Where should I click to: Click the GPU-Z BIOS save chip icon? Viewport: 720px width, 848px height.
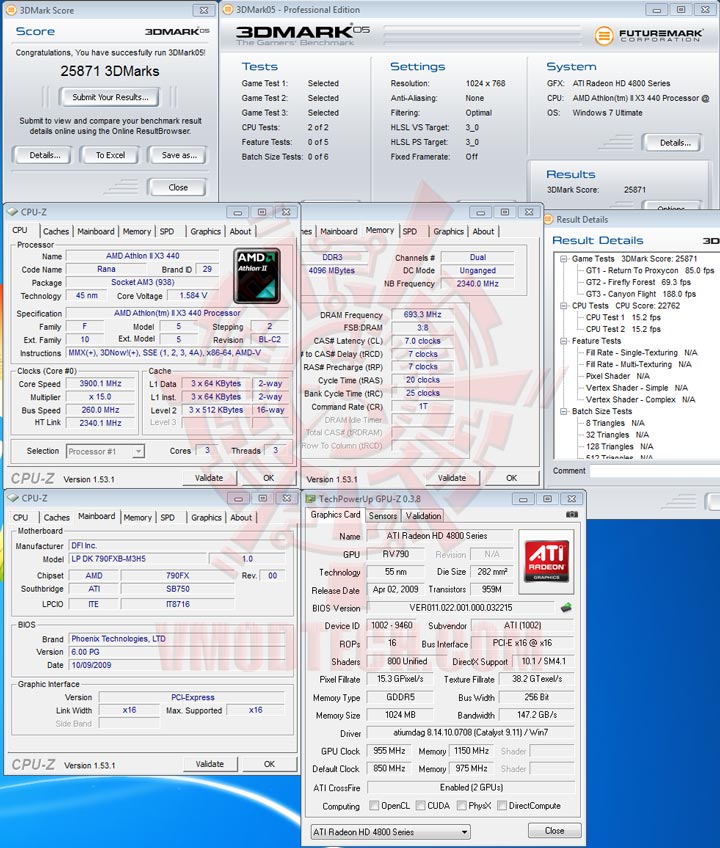click(x=566, y=607)
